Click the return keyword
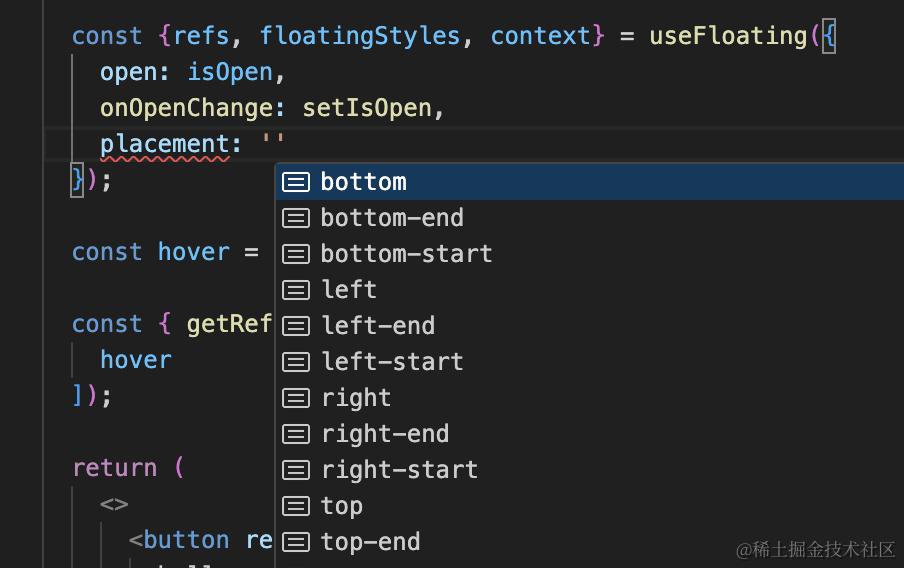 114,468
